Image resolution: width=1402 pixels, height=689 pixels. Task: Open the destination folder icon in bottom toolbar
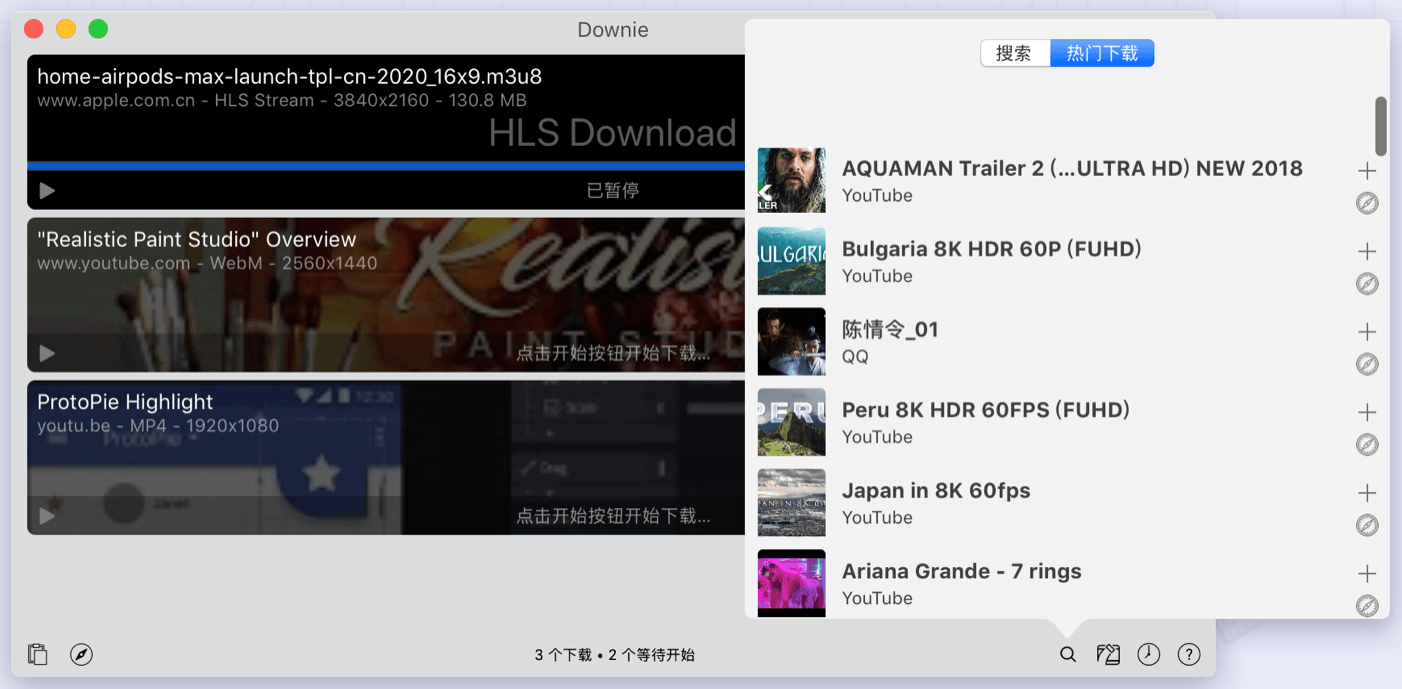(1108, 655)
